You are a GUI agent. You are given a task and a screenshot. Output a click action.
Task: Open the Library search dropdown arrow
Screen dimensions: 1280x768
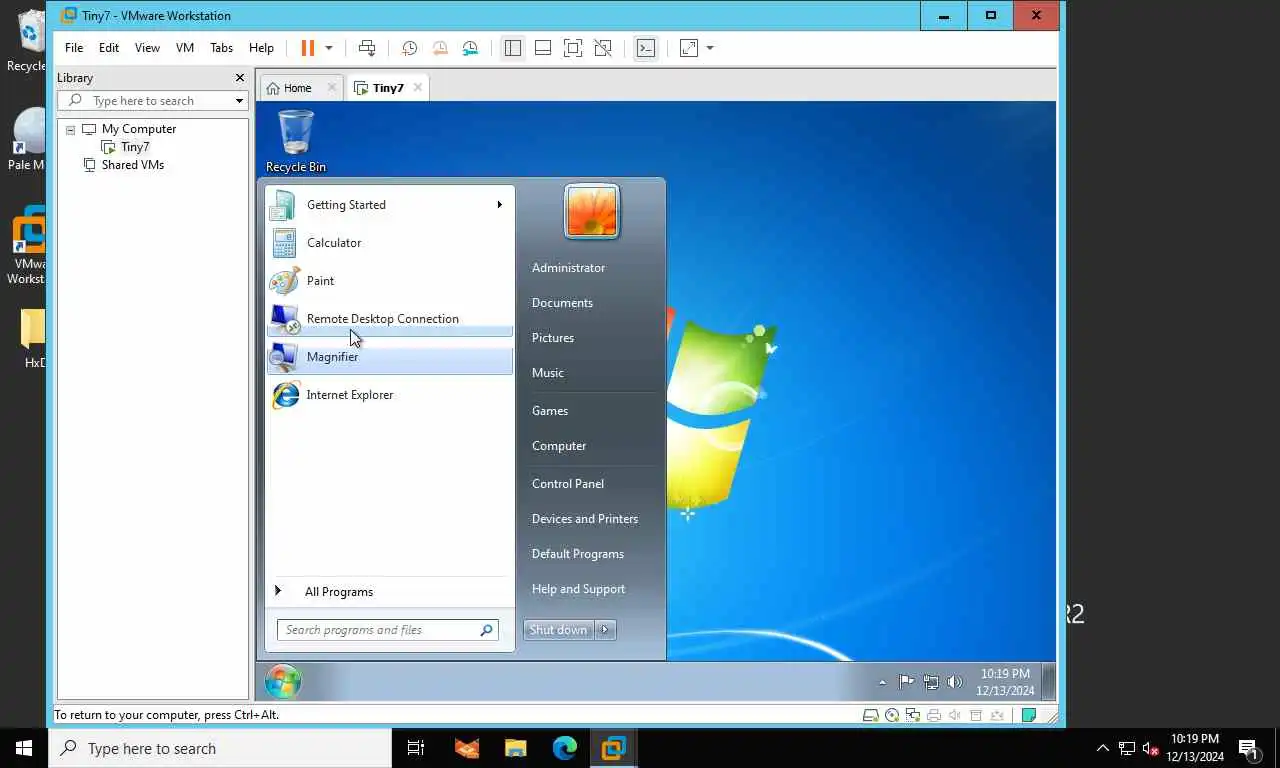tap(239, 101)
